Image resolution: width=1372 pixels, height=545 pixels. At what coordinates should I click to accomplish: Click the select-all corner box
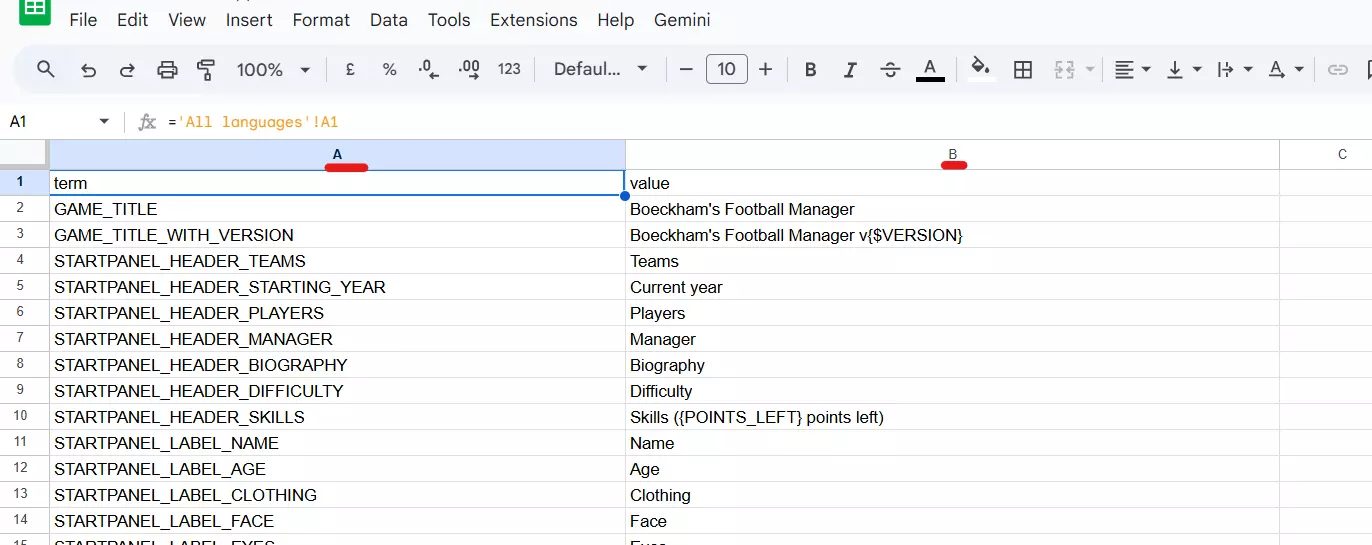click(x=24, y=154)
